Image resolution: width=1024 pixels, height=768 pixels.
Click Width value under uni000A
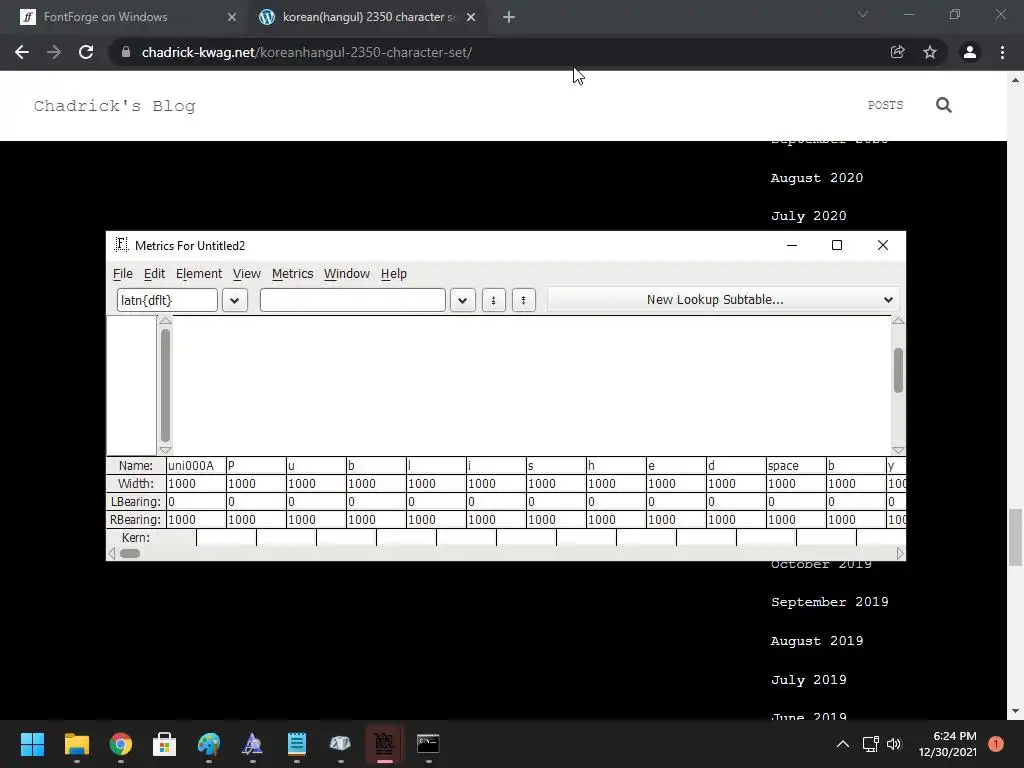point(196,484)
